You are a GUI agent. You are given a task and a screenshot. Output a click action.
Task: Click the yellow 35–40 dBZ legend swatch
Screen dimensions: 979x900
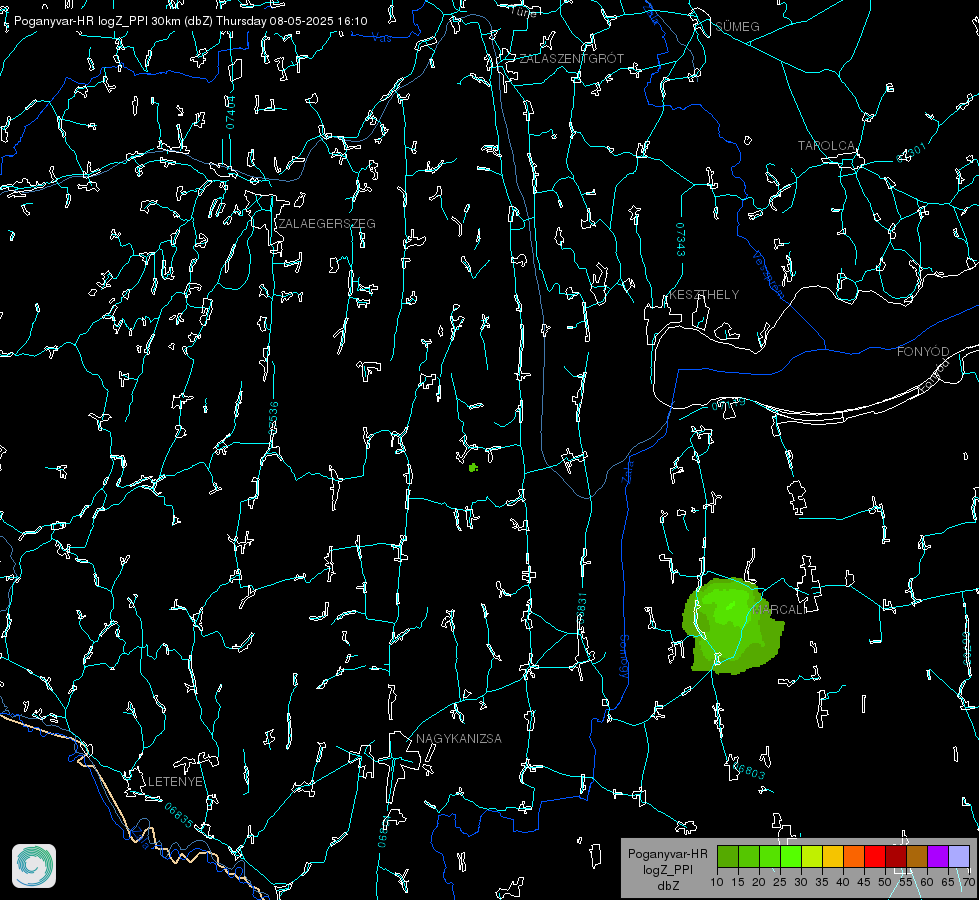(833, 856)
